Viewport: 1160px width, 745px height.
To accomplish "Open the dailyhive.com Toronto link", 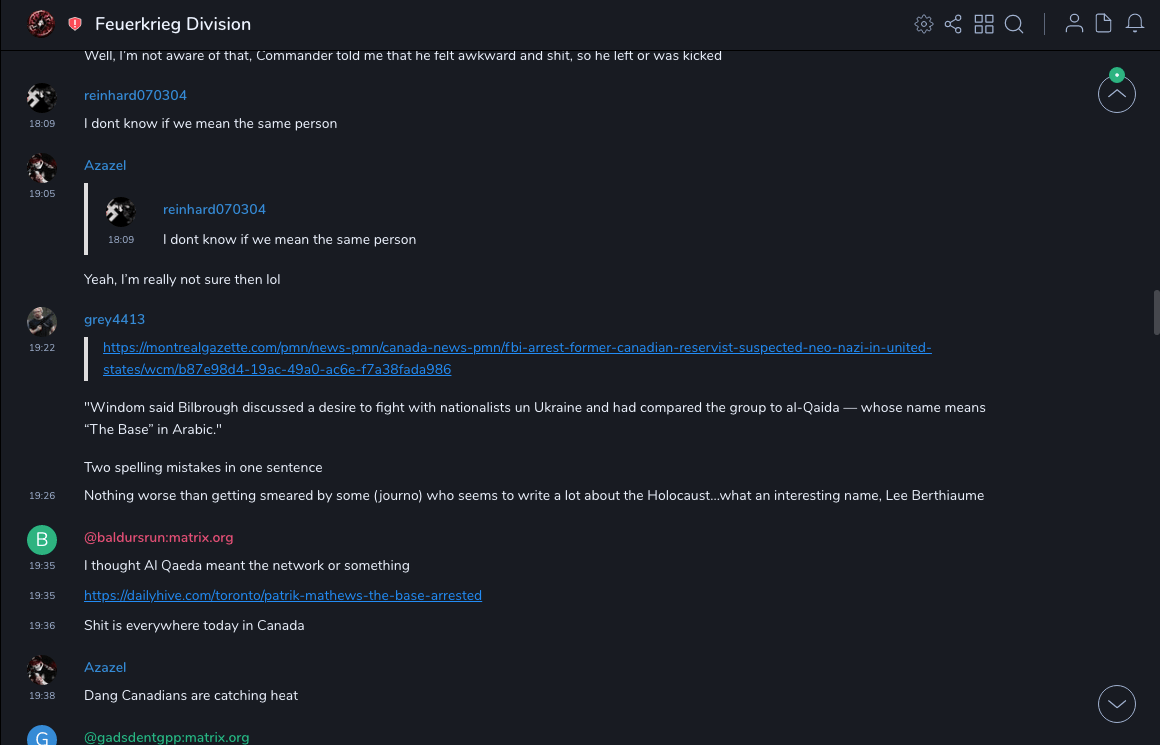I will pyautogui.click(x=283, y=595).
